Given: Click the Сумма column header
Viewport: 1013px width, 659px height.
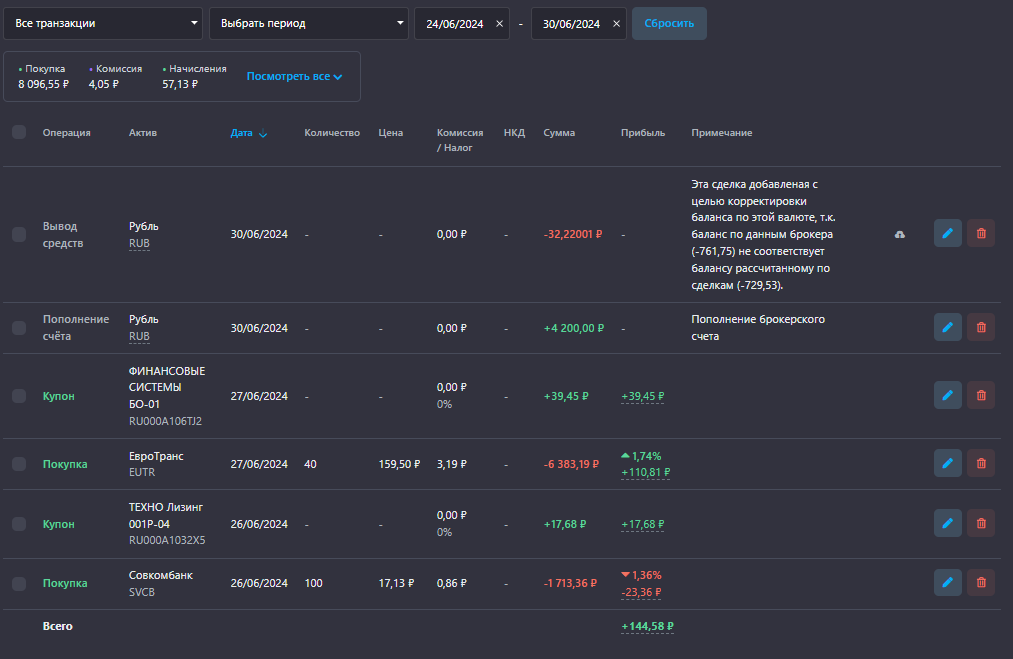Looking at the screenshot, I should click(559, 132).
